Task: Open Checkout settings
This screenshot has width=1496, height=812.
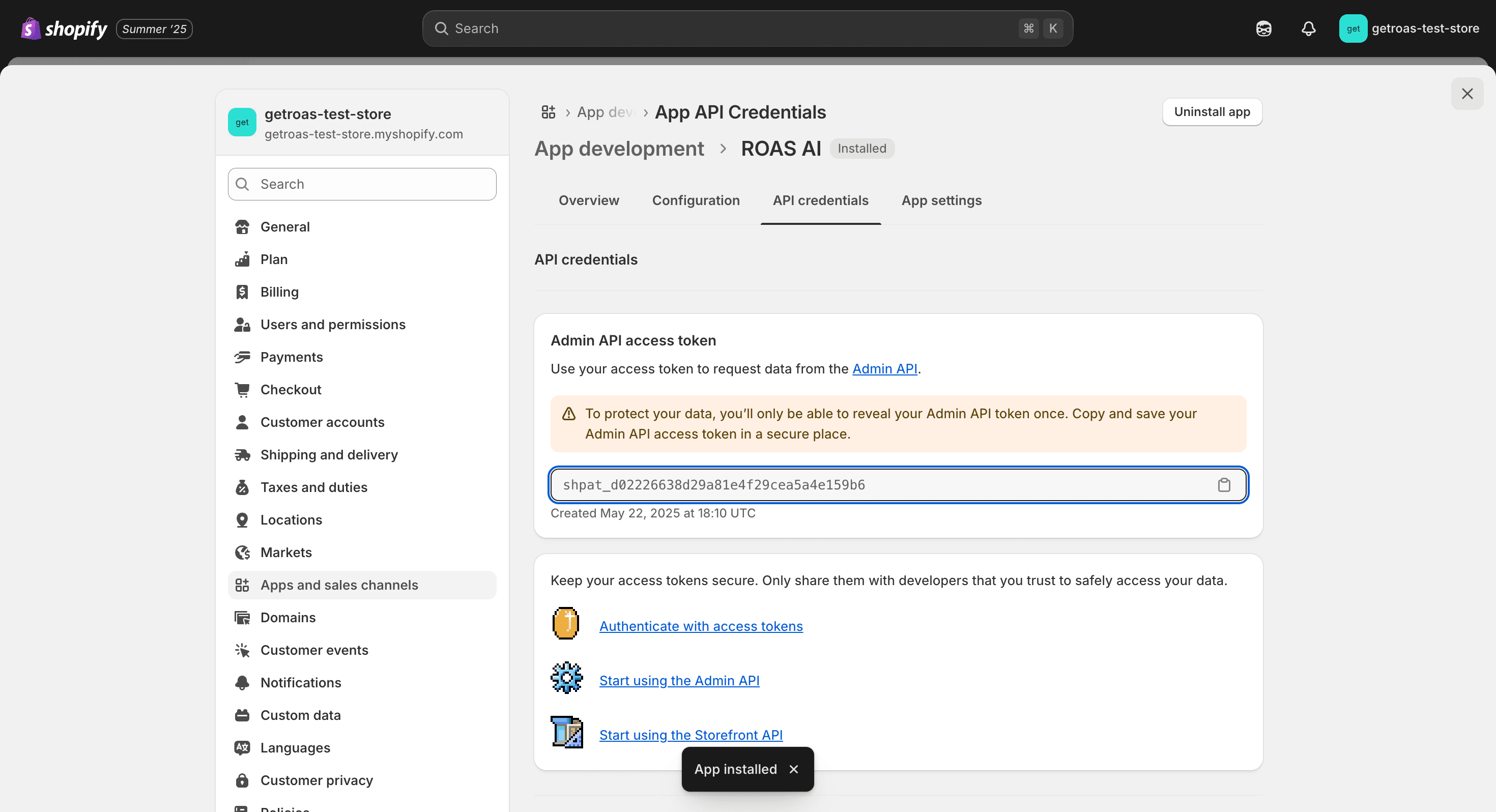Action: click(362, 389)
